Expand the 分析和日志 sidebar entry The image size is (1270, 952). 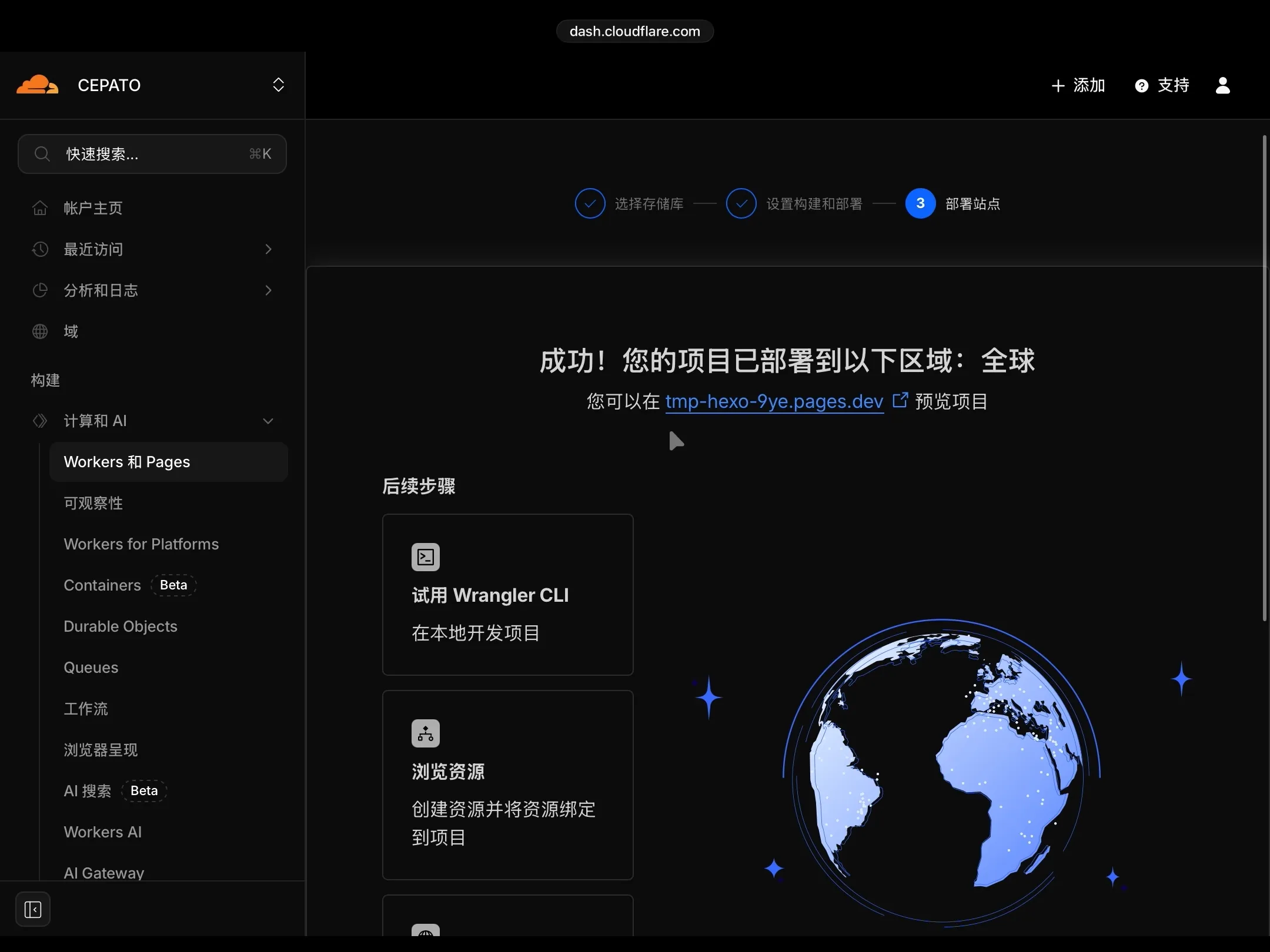pos(268,290)
